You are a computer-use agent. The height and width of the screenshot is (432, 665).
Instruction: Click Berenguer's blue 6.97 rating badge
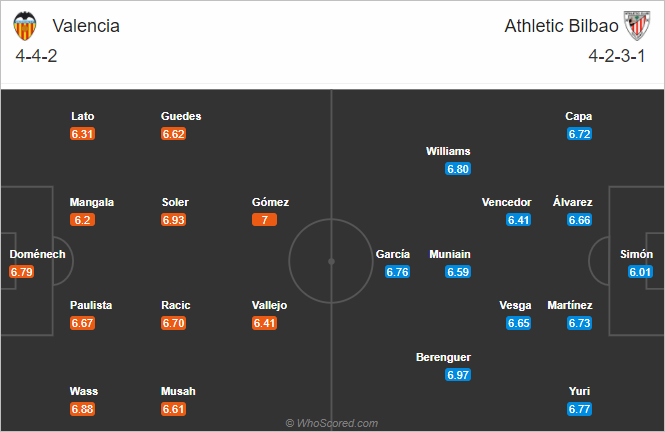click(x=458, y=375)
